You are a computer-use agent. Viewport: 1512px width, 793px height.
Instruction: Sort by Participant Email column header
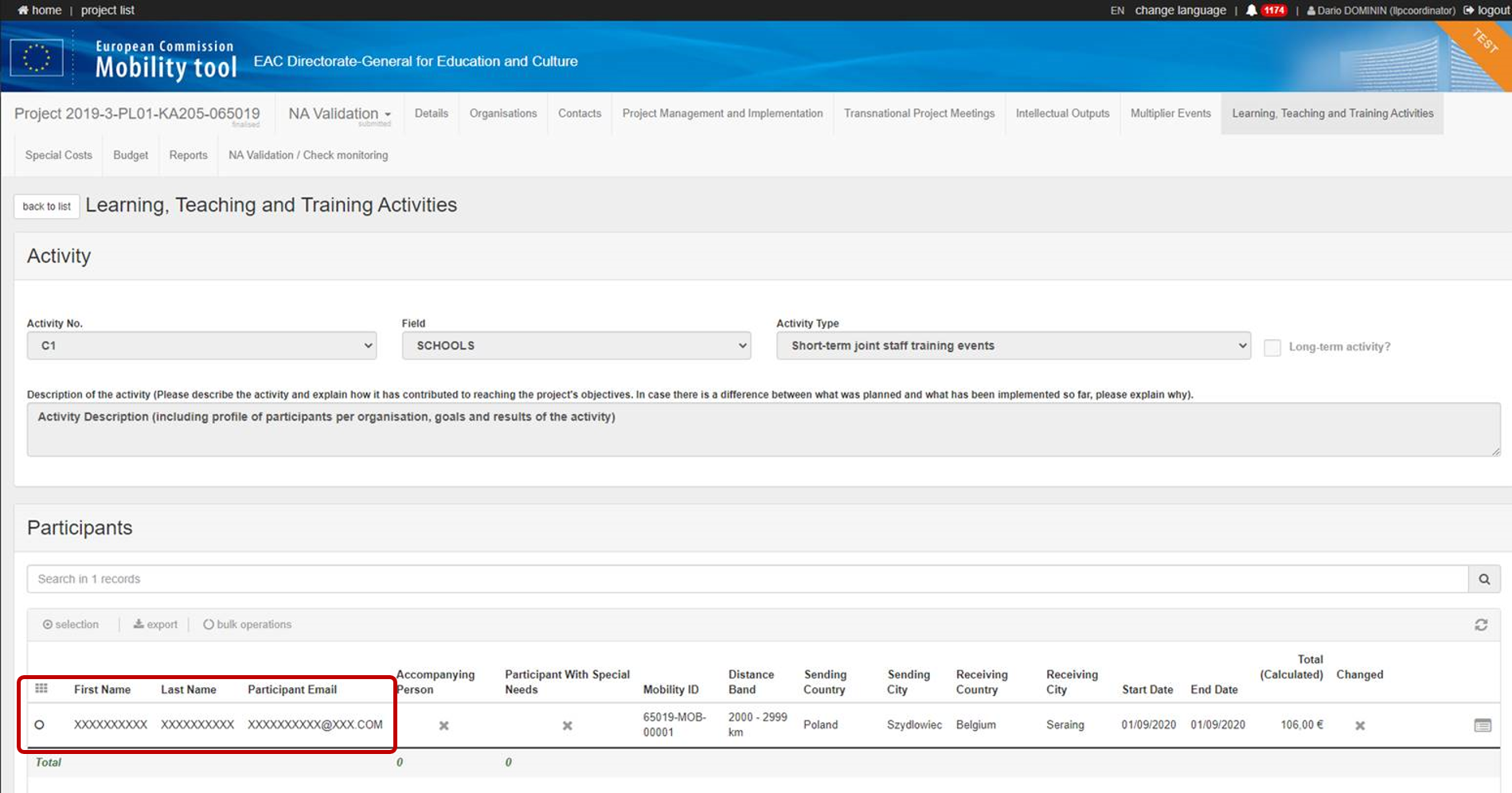coord(292,689)
